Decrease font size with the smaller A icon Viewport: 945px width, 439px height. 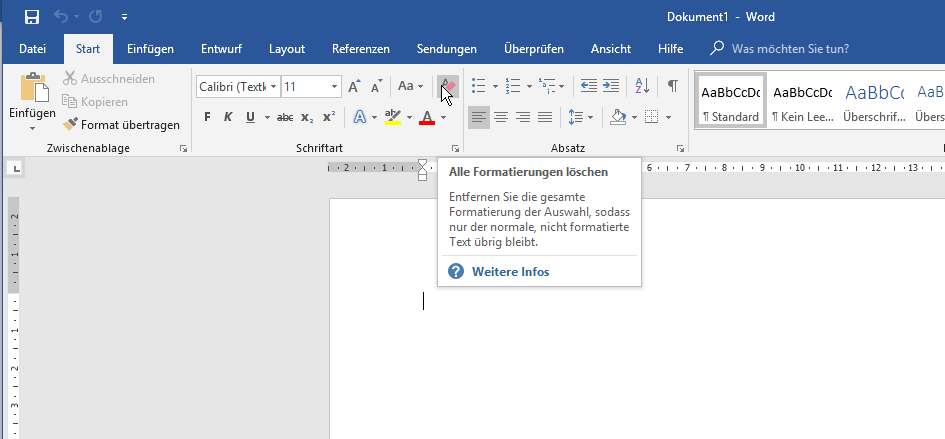(x=377, y=86)
